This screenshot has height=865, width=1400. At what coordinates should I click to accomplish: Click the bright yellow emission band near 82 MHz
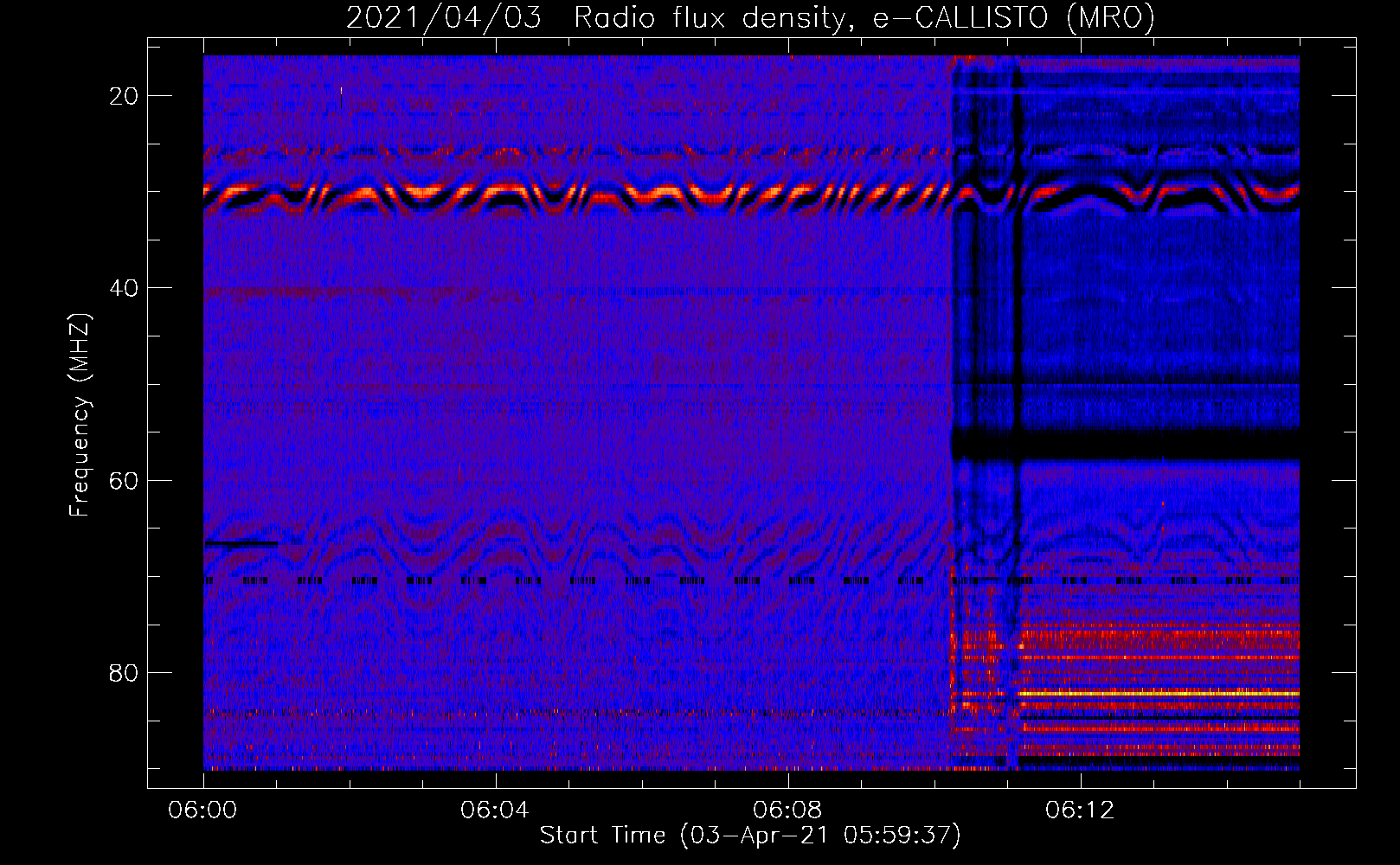pos(1159,693)
